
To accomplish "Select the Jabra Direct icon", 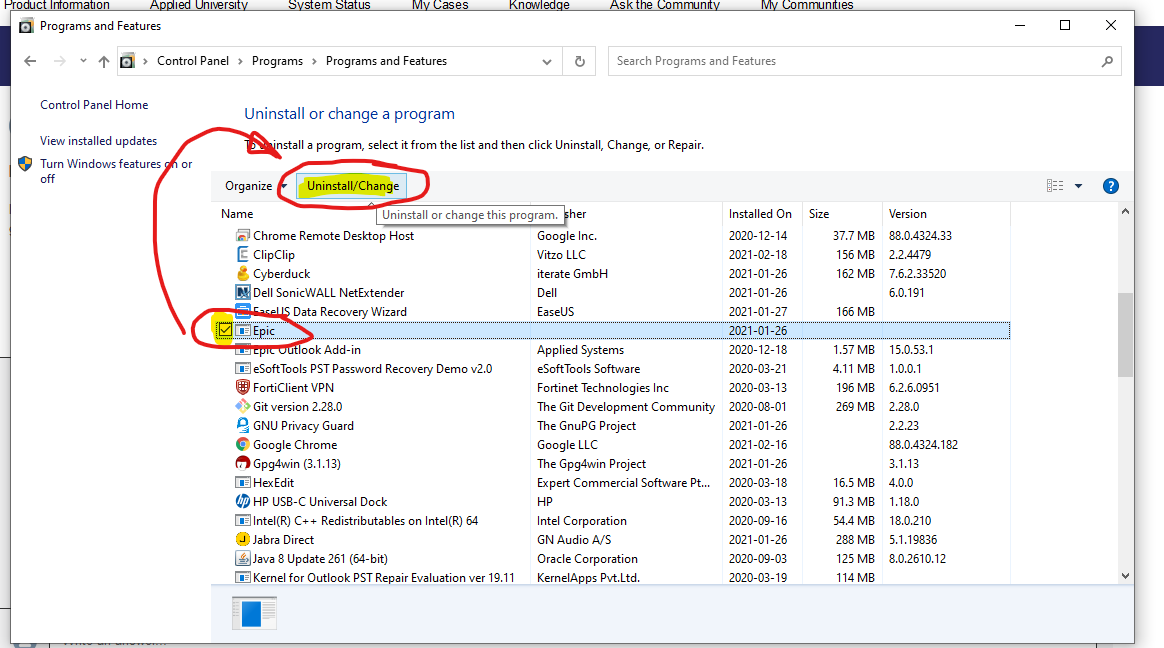I will pyautogui.click(x=243, y=540).
